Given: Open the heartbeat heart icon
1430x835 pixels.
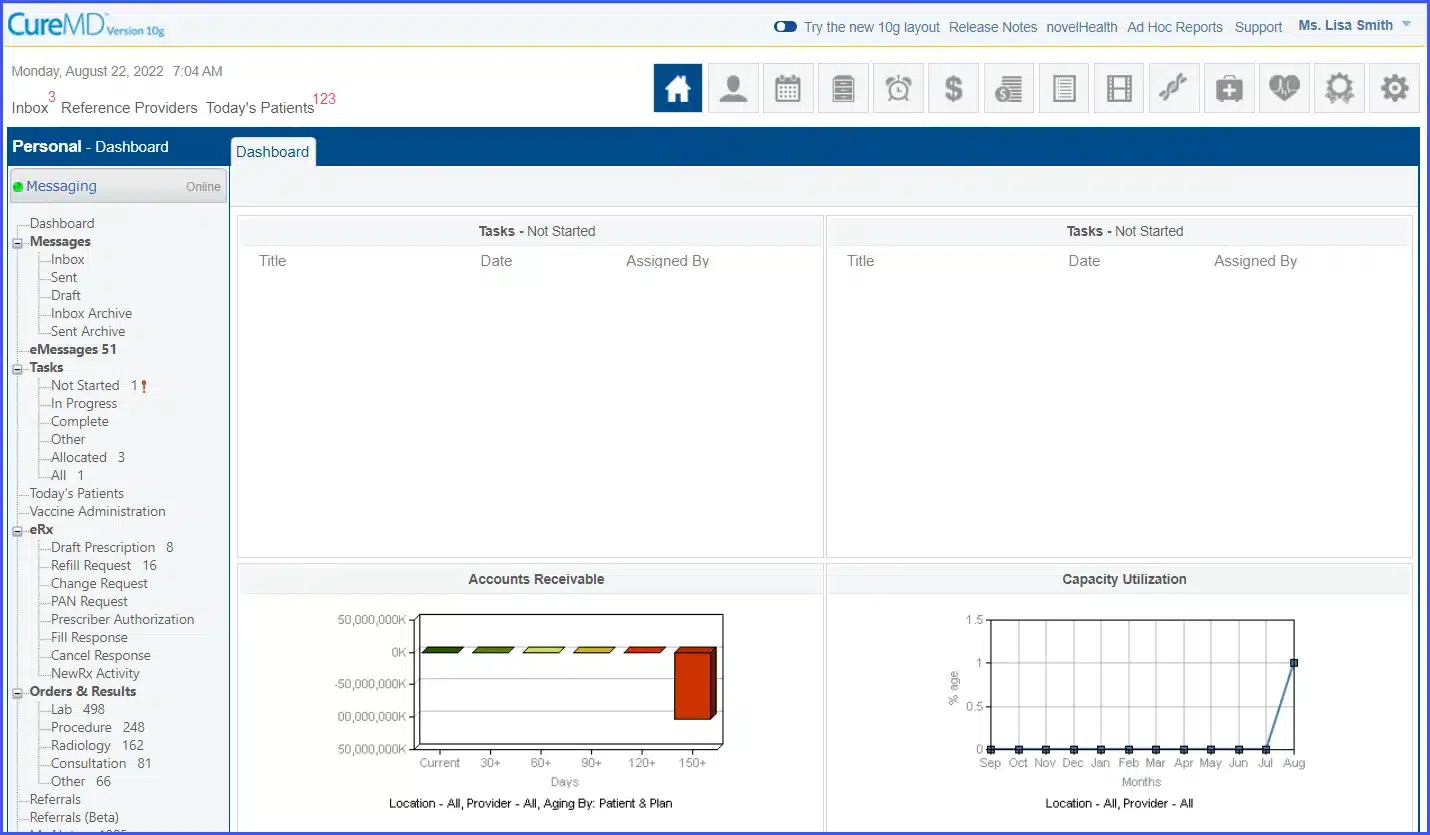Looking at the screenshot, I should tap(1284, 88).
